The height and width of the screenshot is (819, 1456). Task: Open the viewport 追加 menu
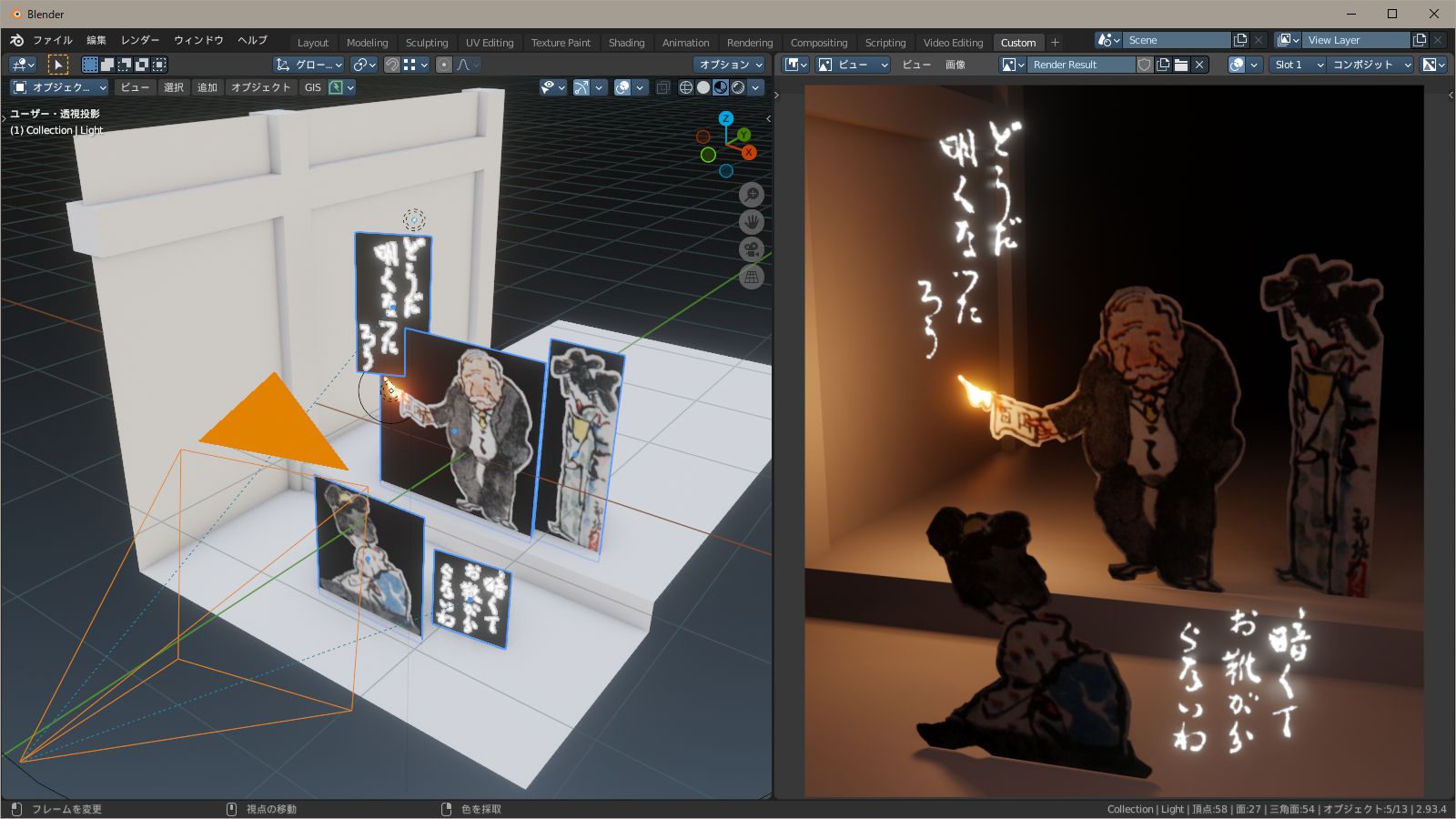click(207, 87)
